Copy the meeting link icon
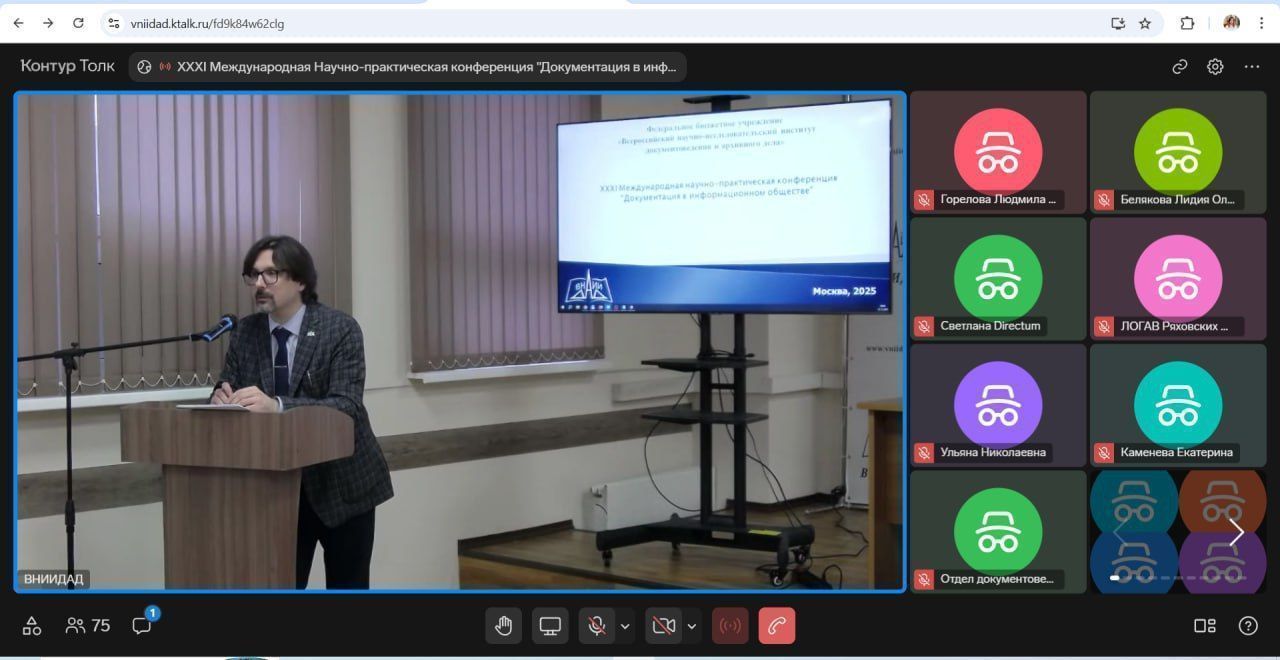 click(x=1180, y=67)
